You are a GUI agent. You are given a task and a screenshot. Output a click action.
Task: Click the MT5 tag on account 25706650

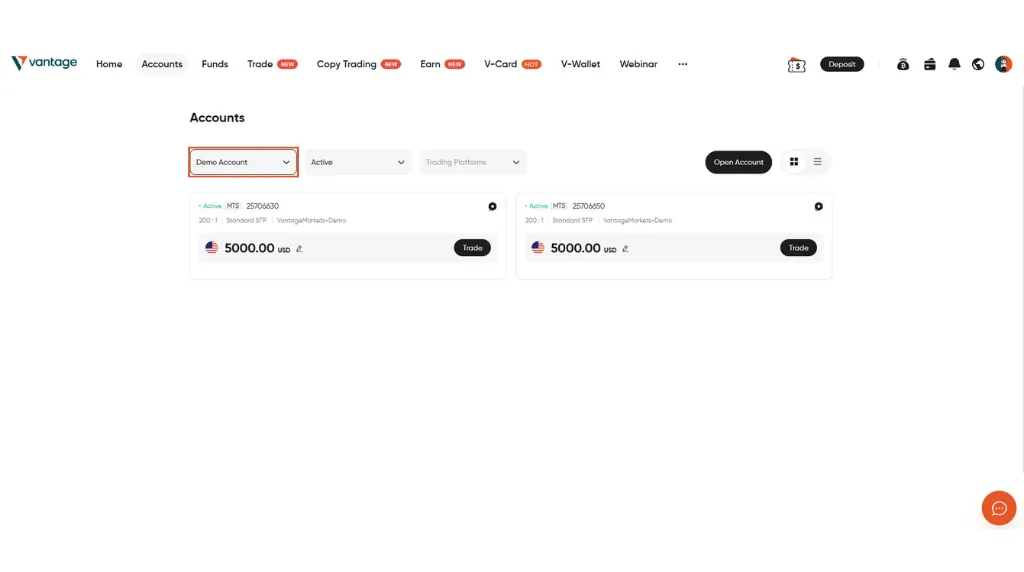[x=559, y=206]
